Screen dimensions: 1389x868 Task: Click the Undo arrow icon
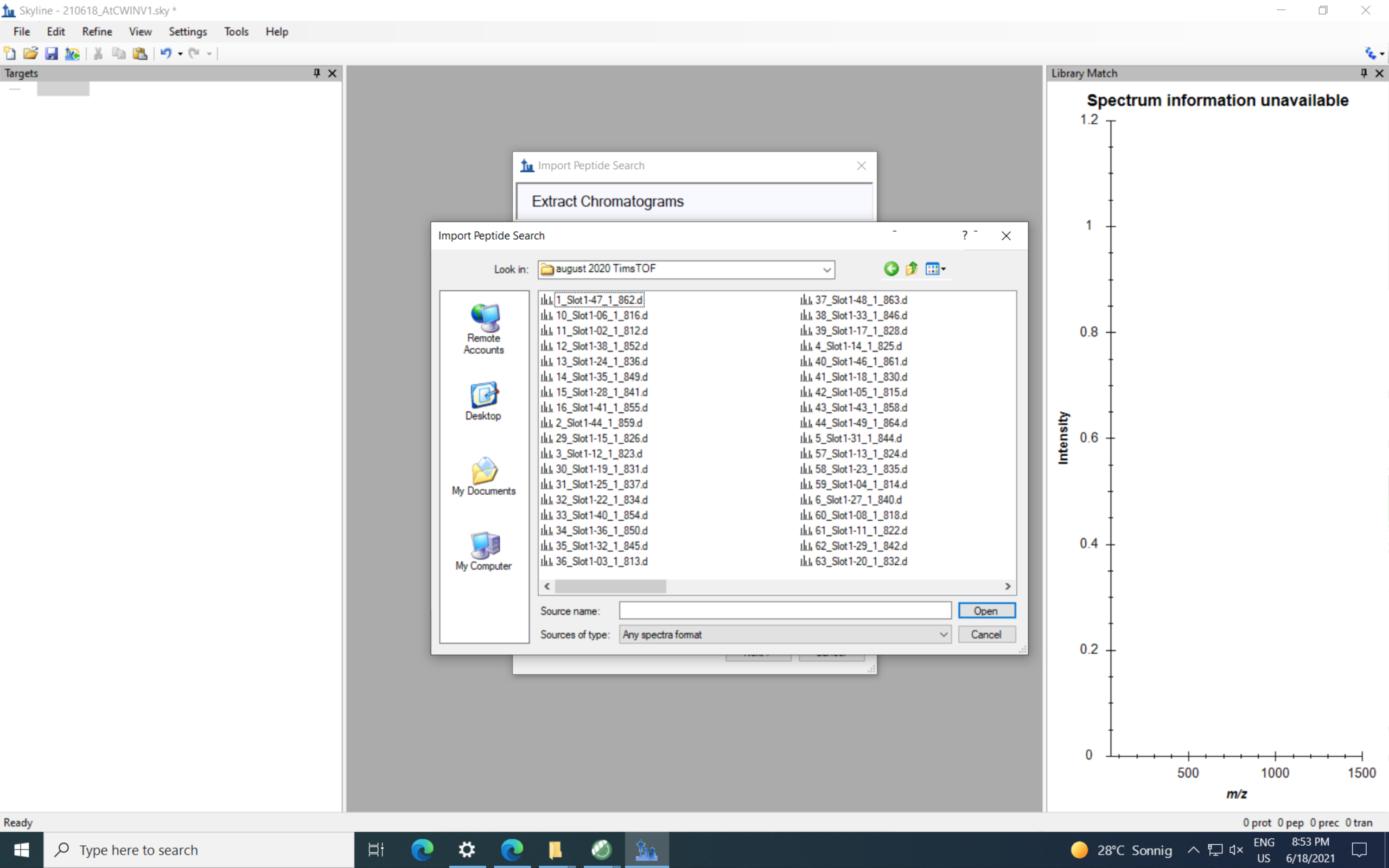tap(166, 54)
